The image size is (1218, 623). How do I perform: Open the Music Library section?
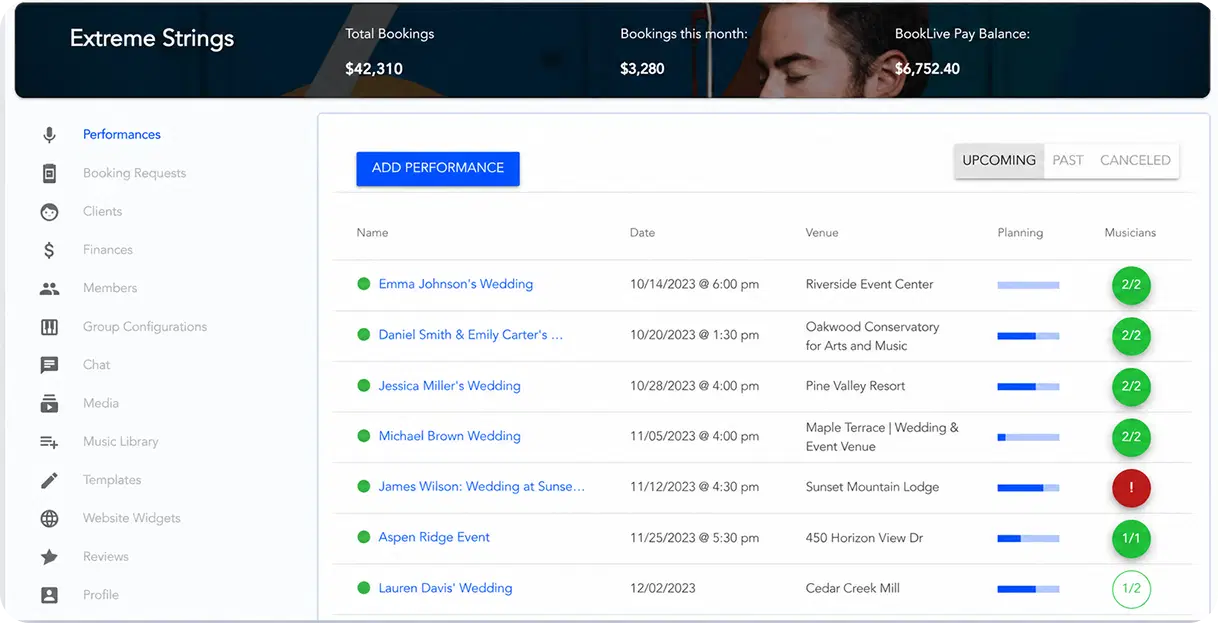tap(121, 442)
